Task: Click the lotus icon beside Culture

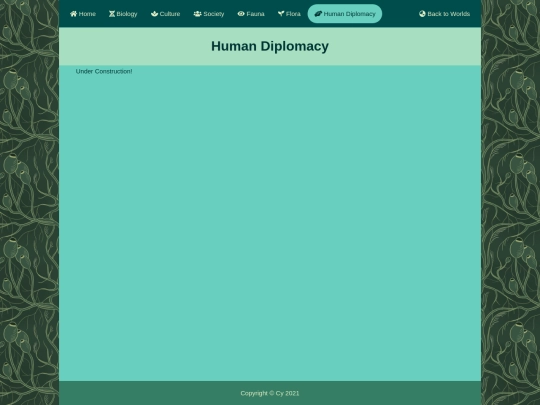Action: pyautogui.click(x=154, y=14)
